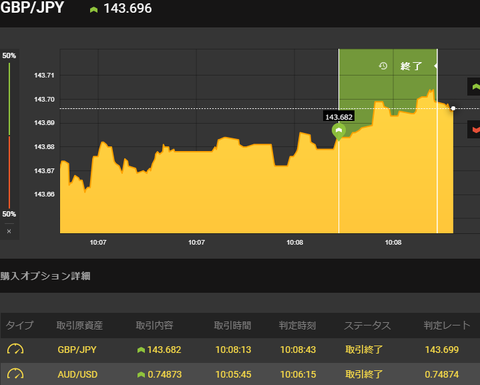
Task: Click the ステータス column header
Action: (367, 325)
